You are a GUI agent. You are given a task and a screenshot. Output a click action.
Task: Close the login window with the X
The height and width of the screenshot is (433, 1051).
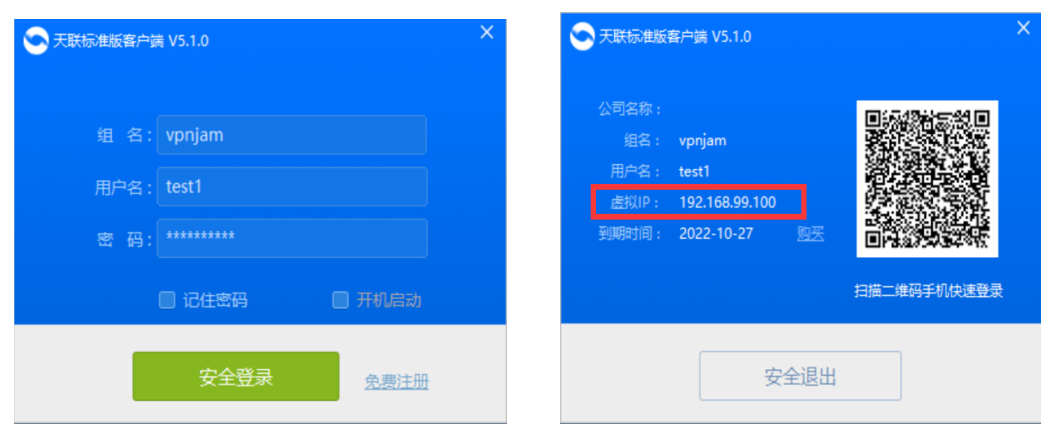coord(487,32)
